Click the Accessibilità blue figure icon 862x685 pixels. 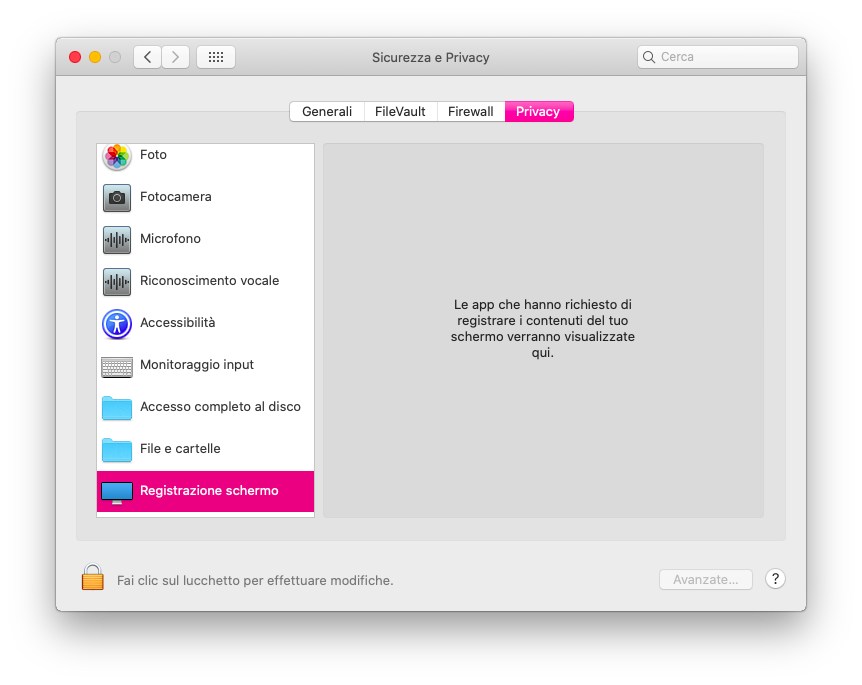point(117,324)
